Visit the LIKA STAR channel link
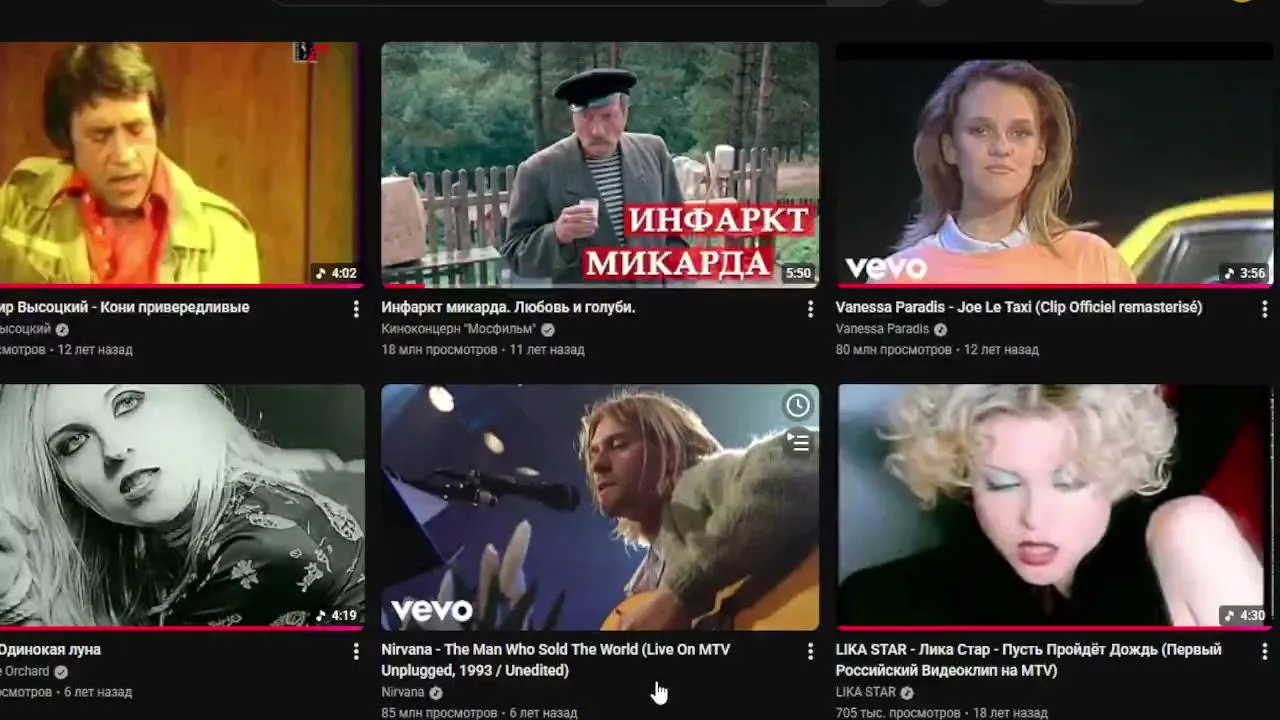Viewport: 1280px width, 720px height. pos(865,692)
